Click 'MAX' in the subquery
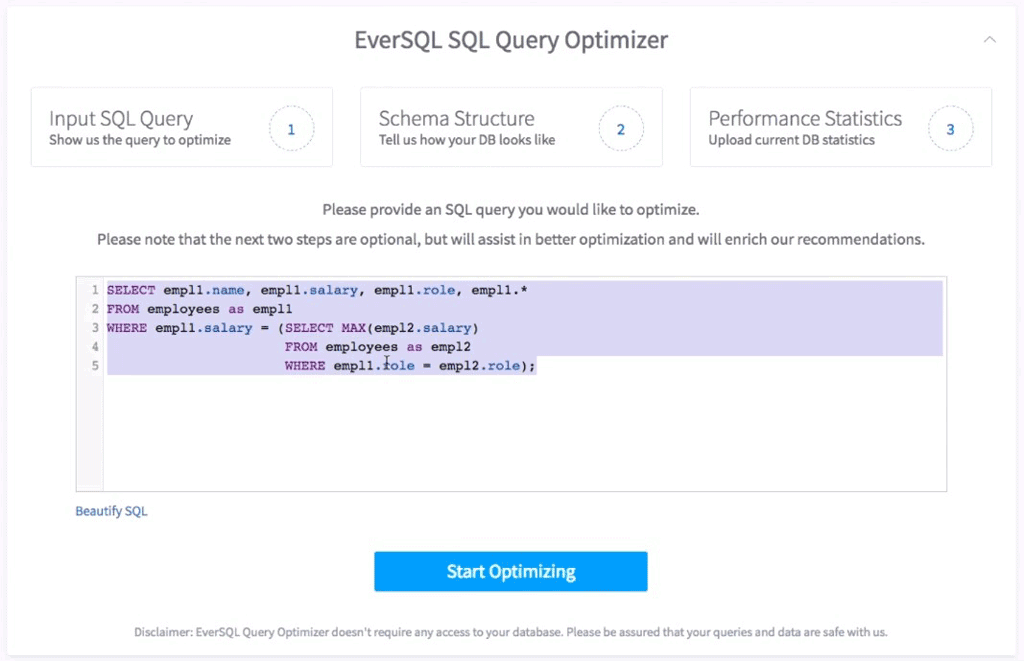 click(353, 328)
